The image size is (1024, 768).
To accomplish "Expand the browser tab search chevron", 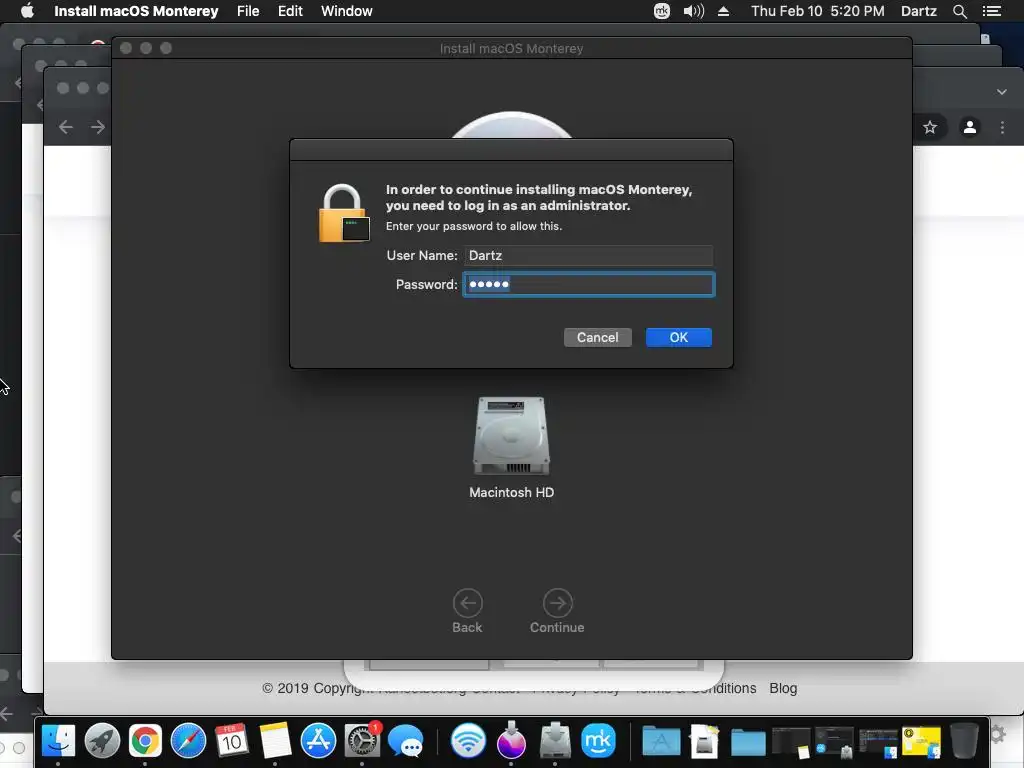I will 1002,92.
